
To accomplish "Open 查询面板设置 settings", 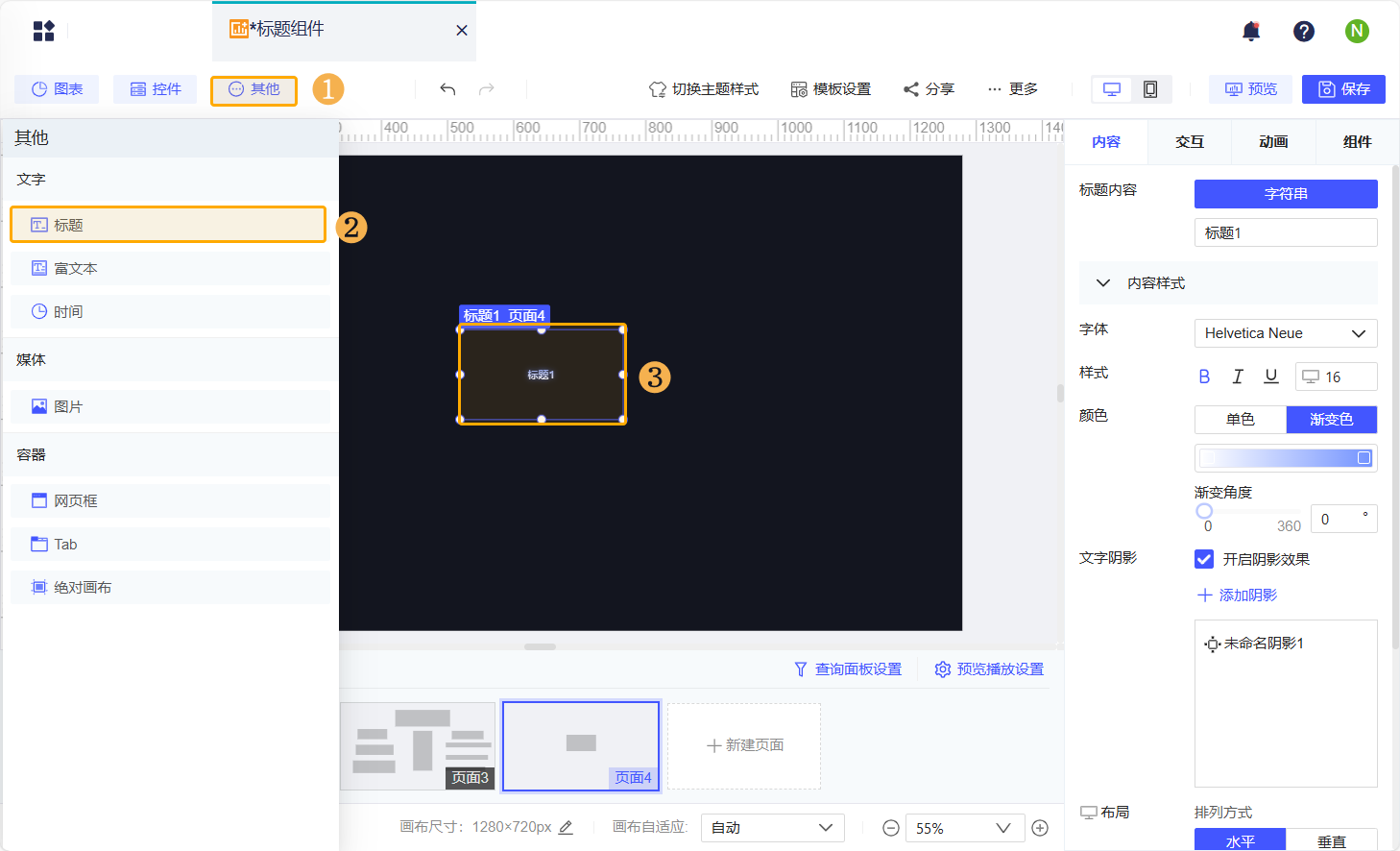I will coord(848,669).
